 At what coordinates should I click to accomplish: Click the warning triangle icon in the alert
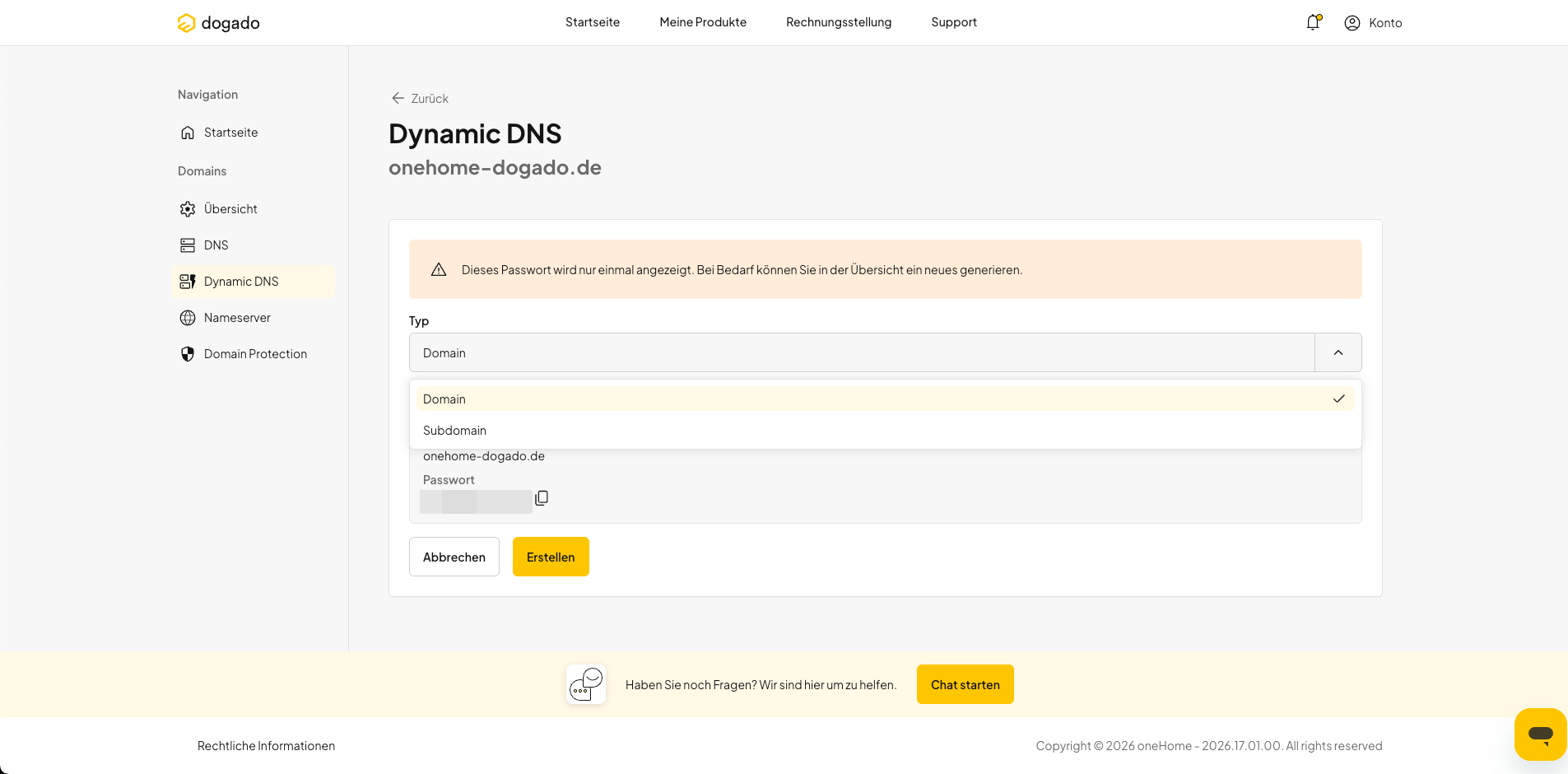[x=439, y=269]
